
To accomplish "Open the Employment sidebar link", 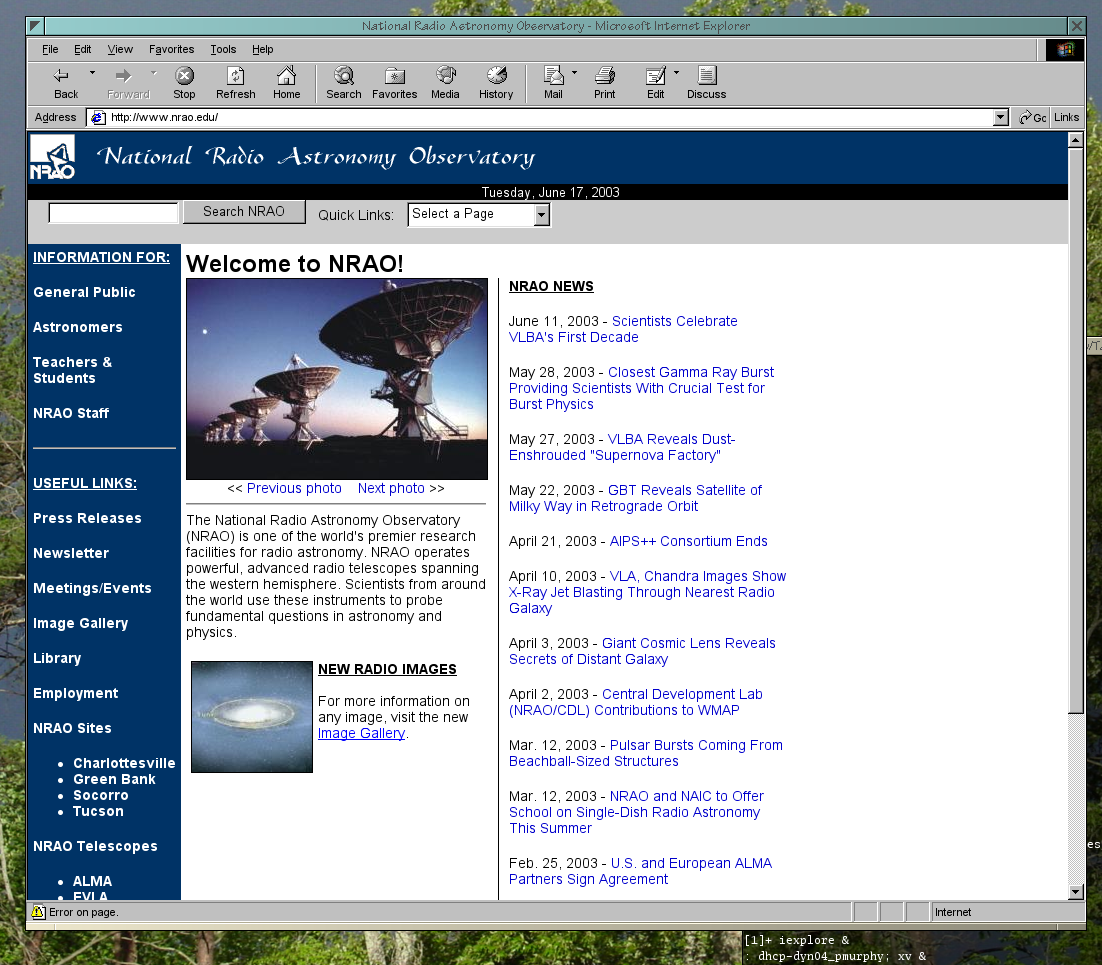I will point(75,693).
